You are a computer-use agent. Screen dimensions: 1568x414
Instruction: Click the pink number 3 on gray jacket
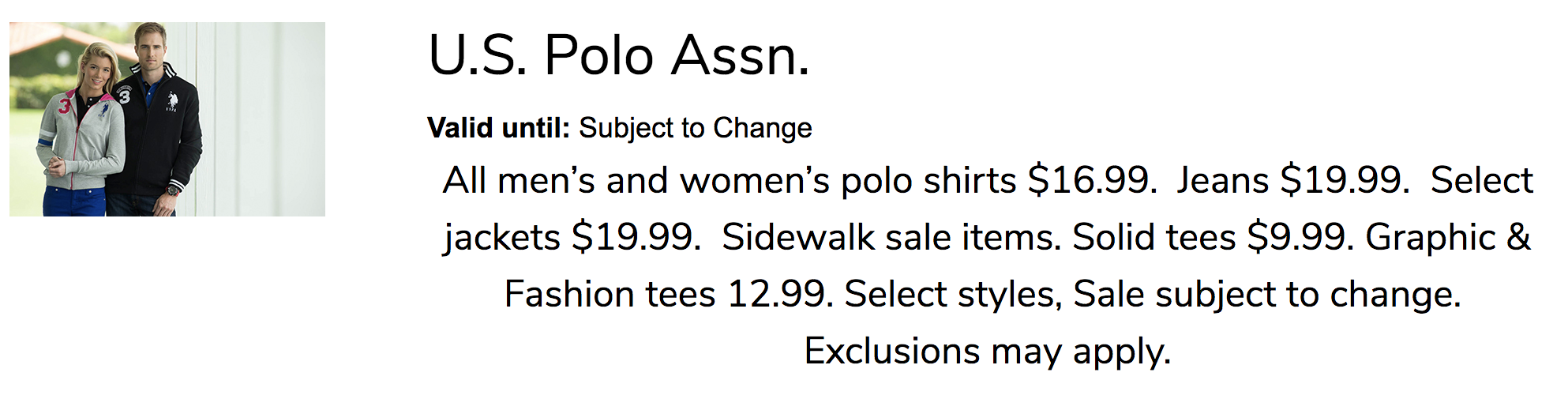click(65, 104)
